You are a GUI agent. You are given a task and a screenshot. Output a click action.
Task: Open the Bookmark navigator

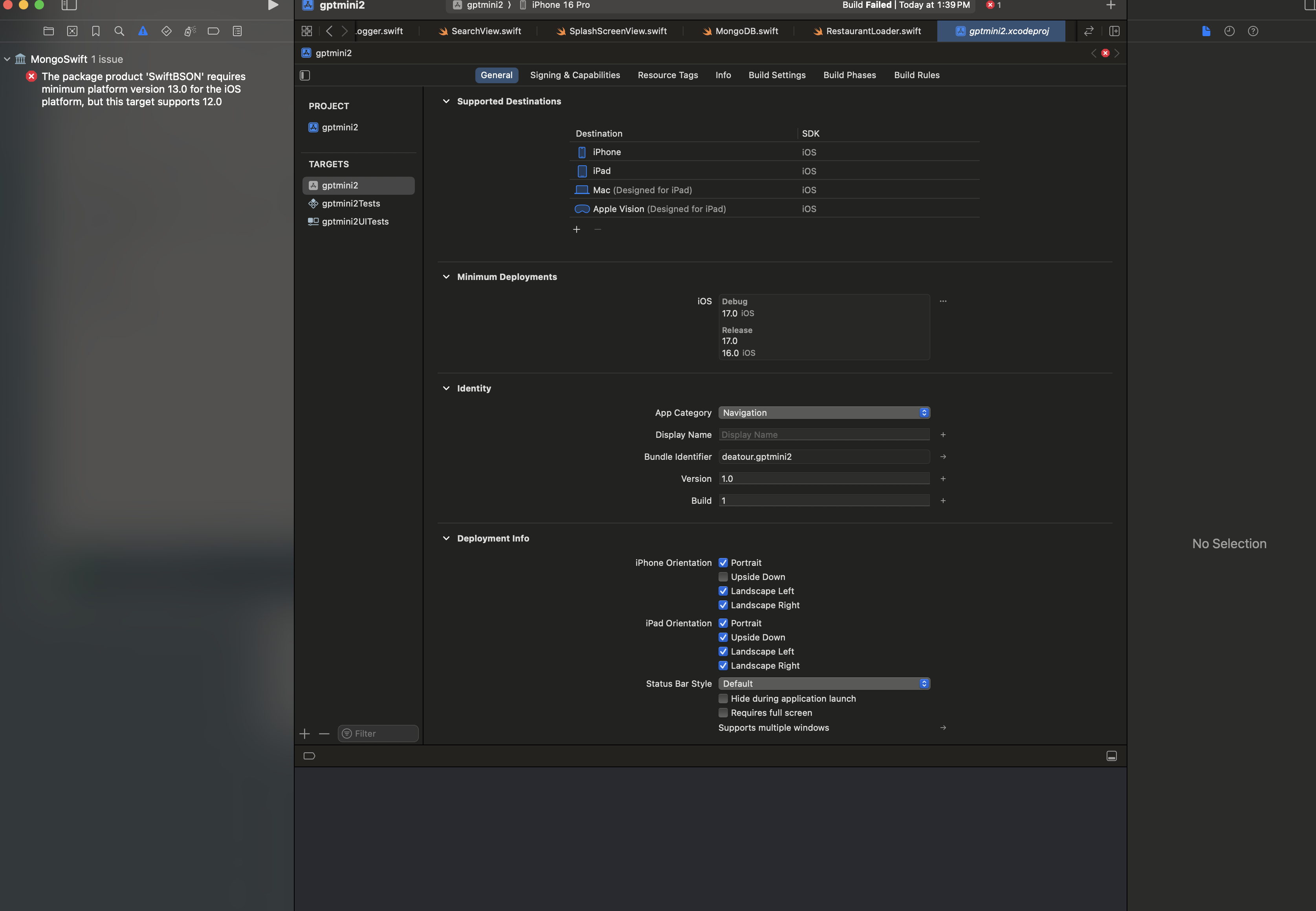tap(96, 31)
